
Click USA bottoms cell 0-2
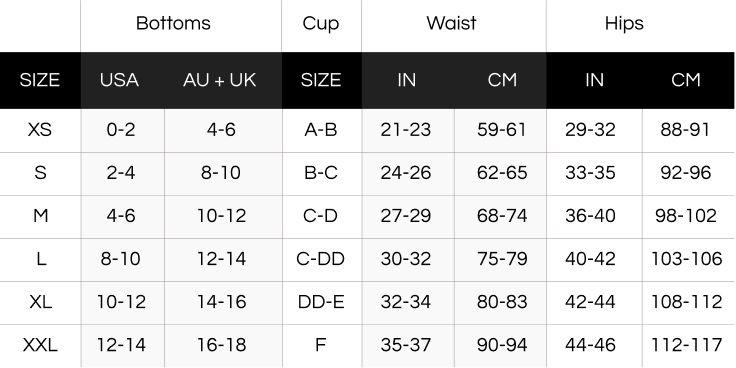tap(121, 130)
